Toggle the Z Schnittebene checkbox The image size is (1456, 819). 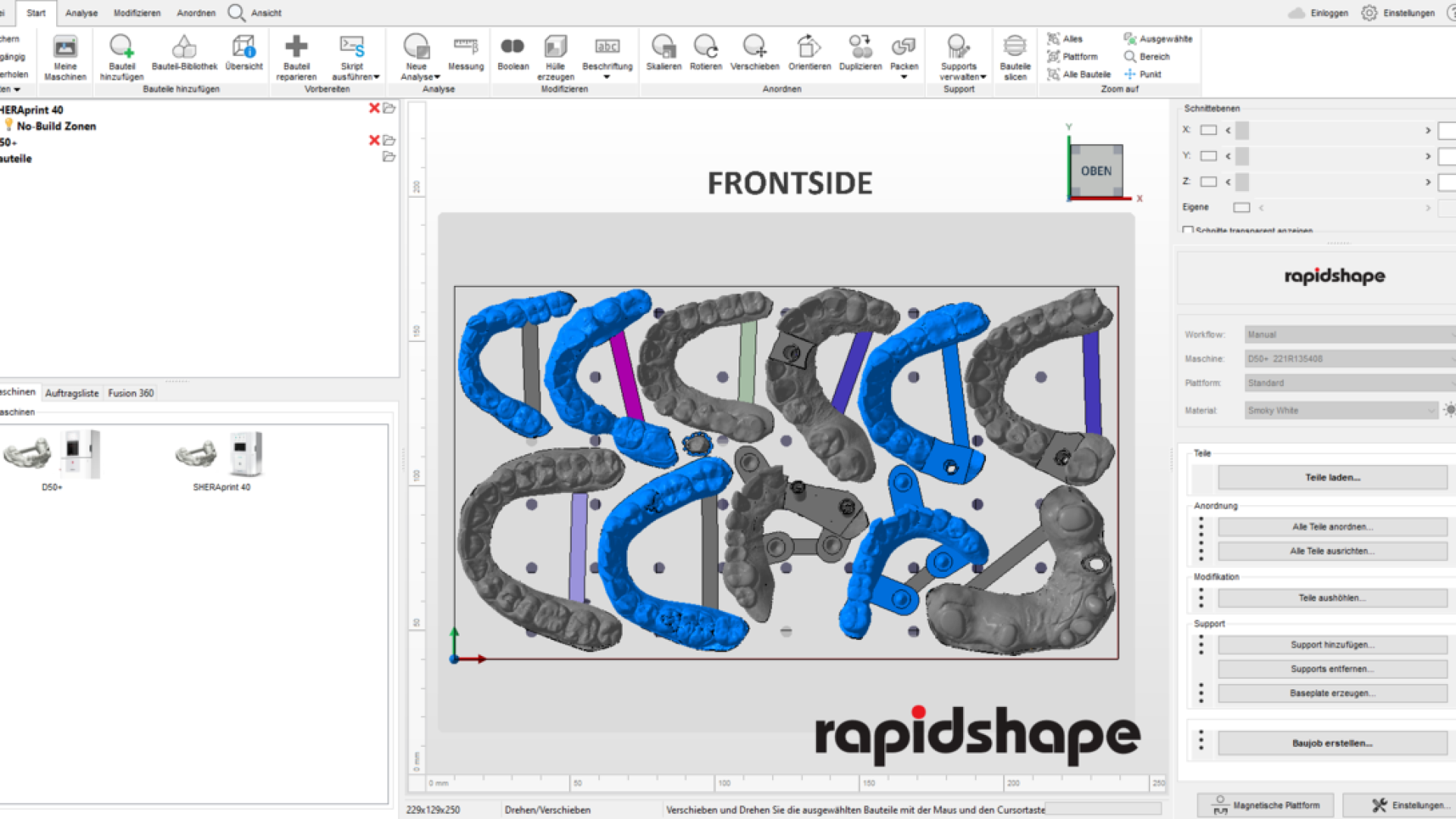pyautogui.click(x=1209, y=182)
